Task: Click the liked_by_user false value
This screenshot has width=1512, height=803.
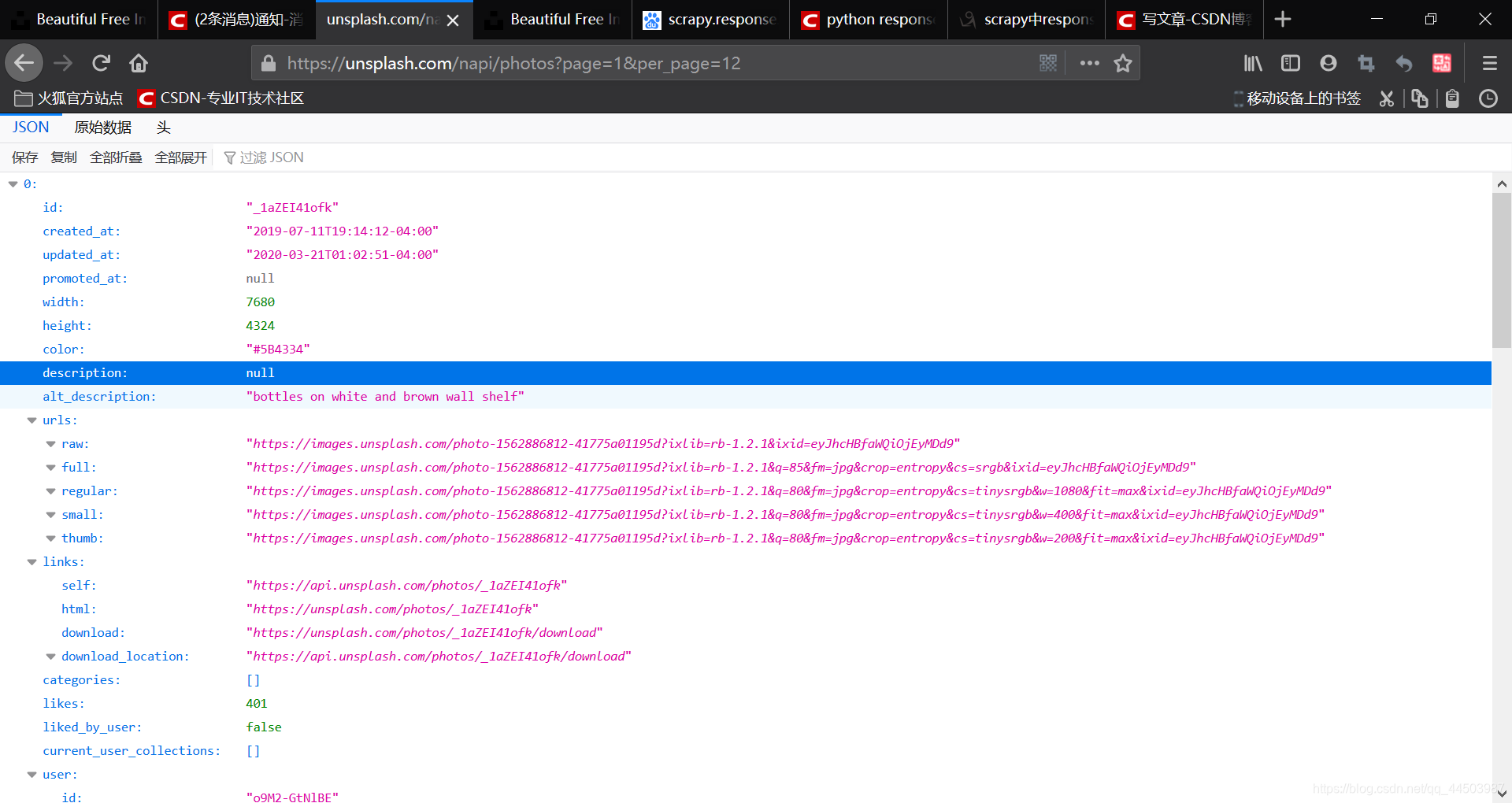Action: [264, 727]
